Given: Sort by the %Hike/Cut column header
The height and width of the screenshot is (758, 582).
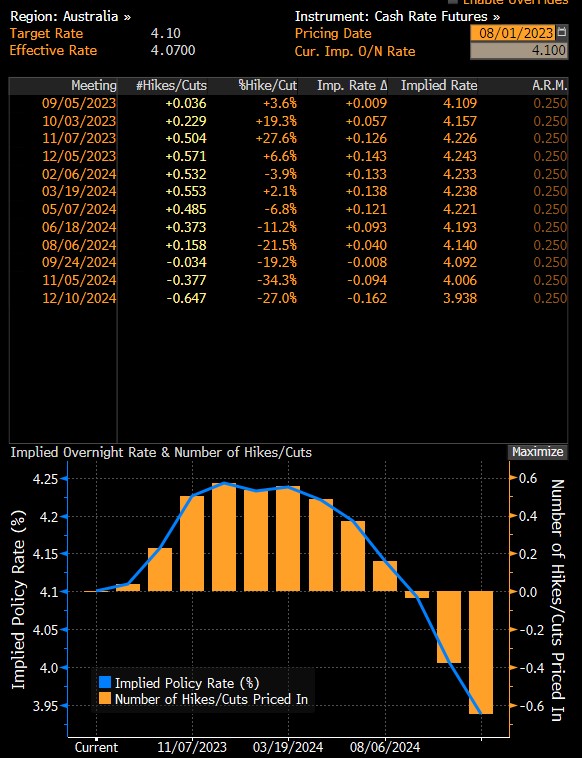Looking at the screenshot, I should coord(267,86).
